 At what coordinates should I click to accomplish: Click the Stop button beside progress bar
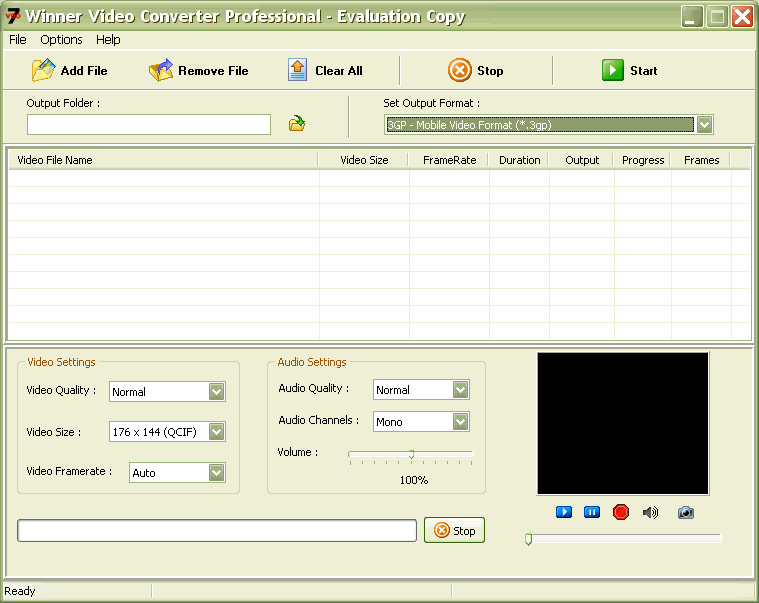coord(454,530)
